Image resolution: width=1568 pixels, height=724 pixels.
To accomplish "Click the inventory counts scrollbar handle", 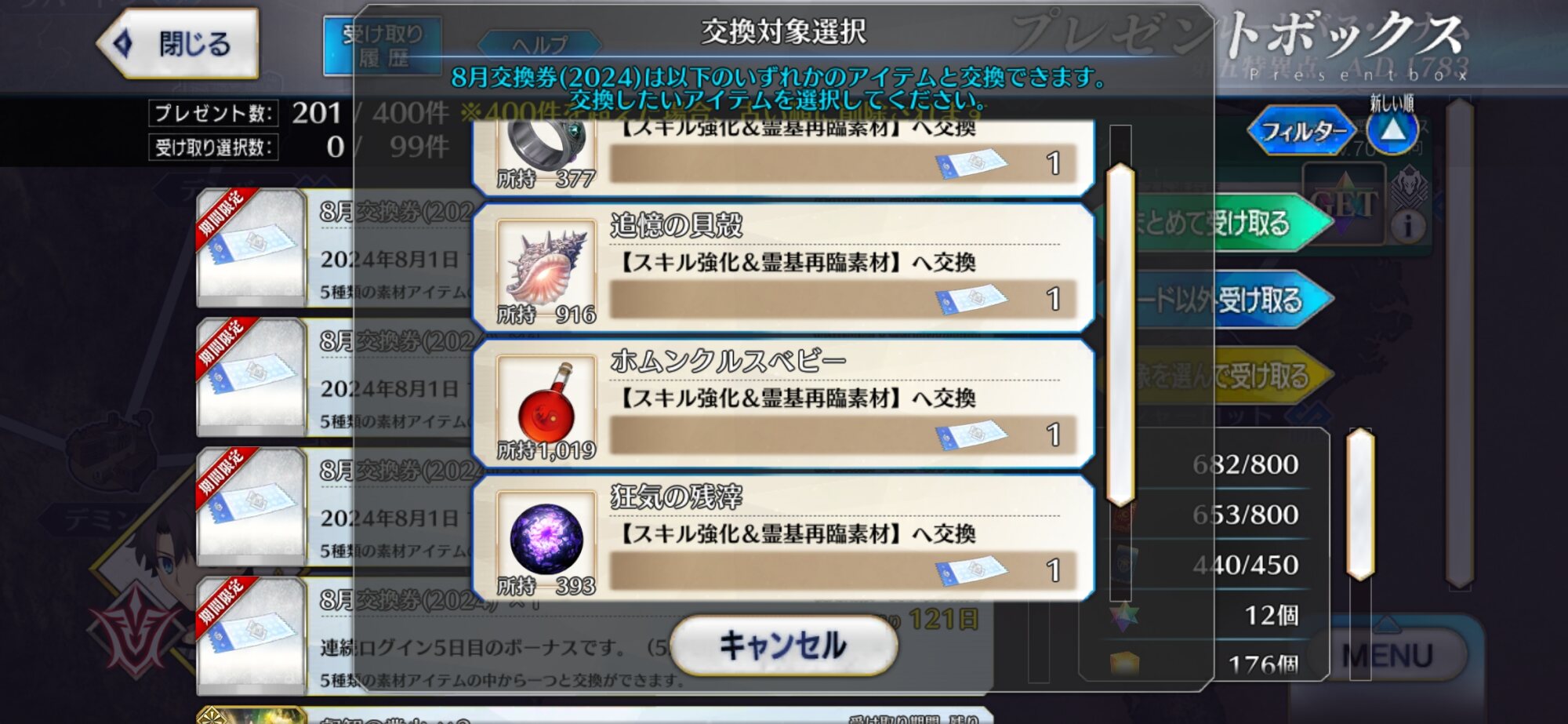I will [1360, 504].
